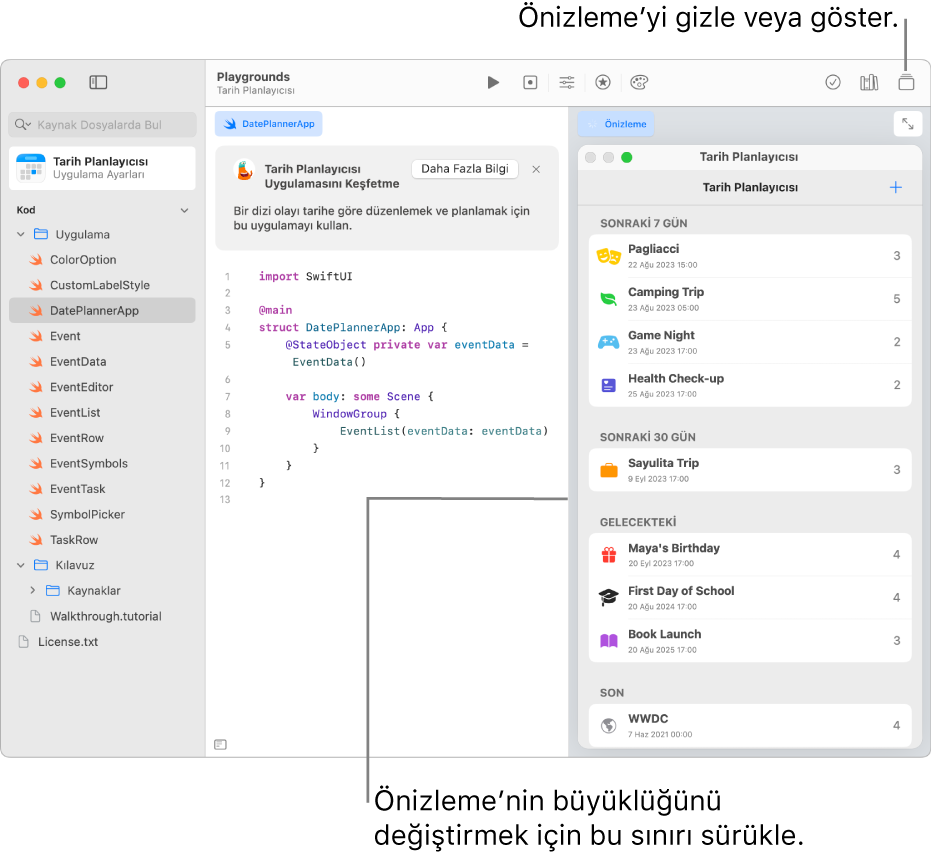Expand the Kaynaklar folder

[x=33, y=590]
